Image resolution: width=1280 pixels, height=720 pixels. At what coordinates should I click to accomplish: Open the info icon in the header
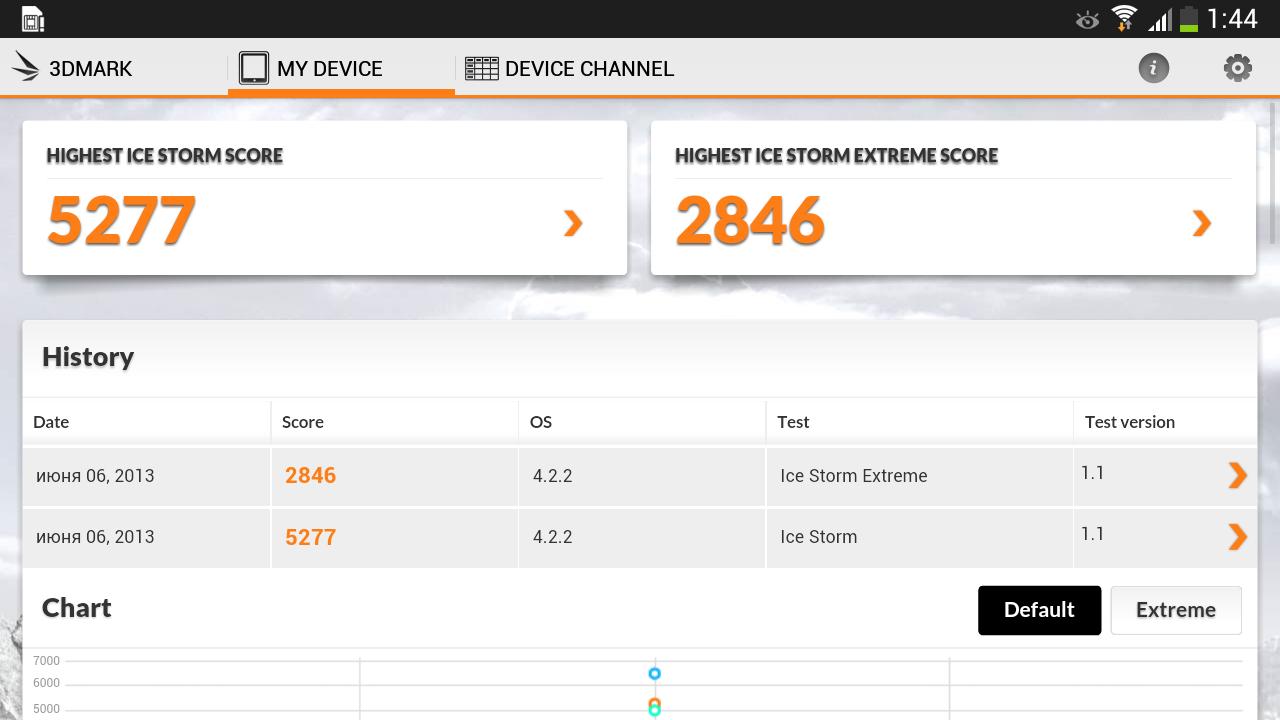[1153, 68]
